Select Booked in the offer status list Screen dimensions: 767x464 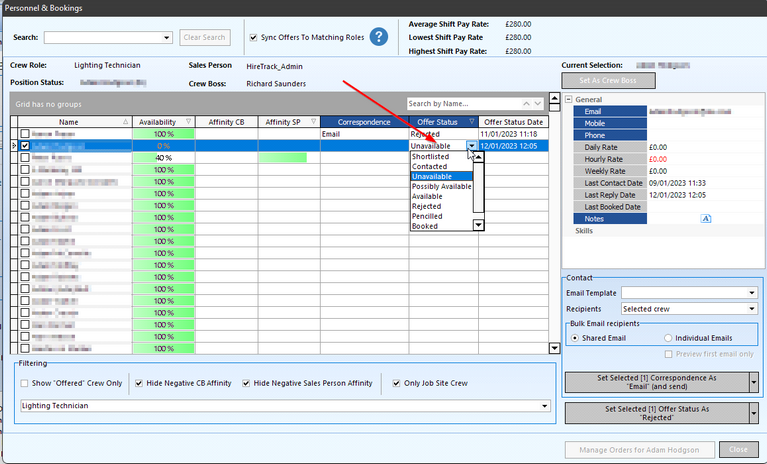click(424, 226)
